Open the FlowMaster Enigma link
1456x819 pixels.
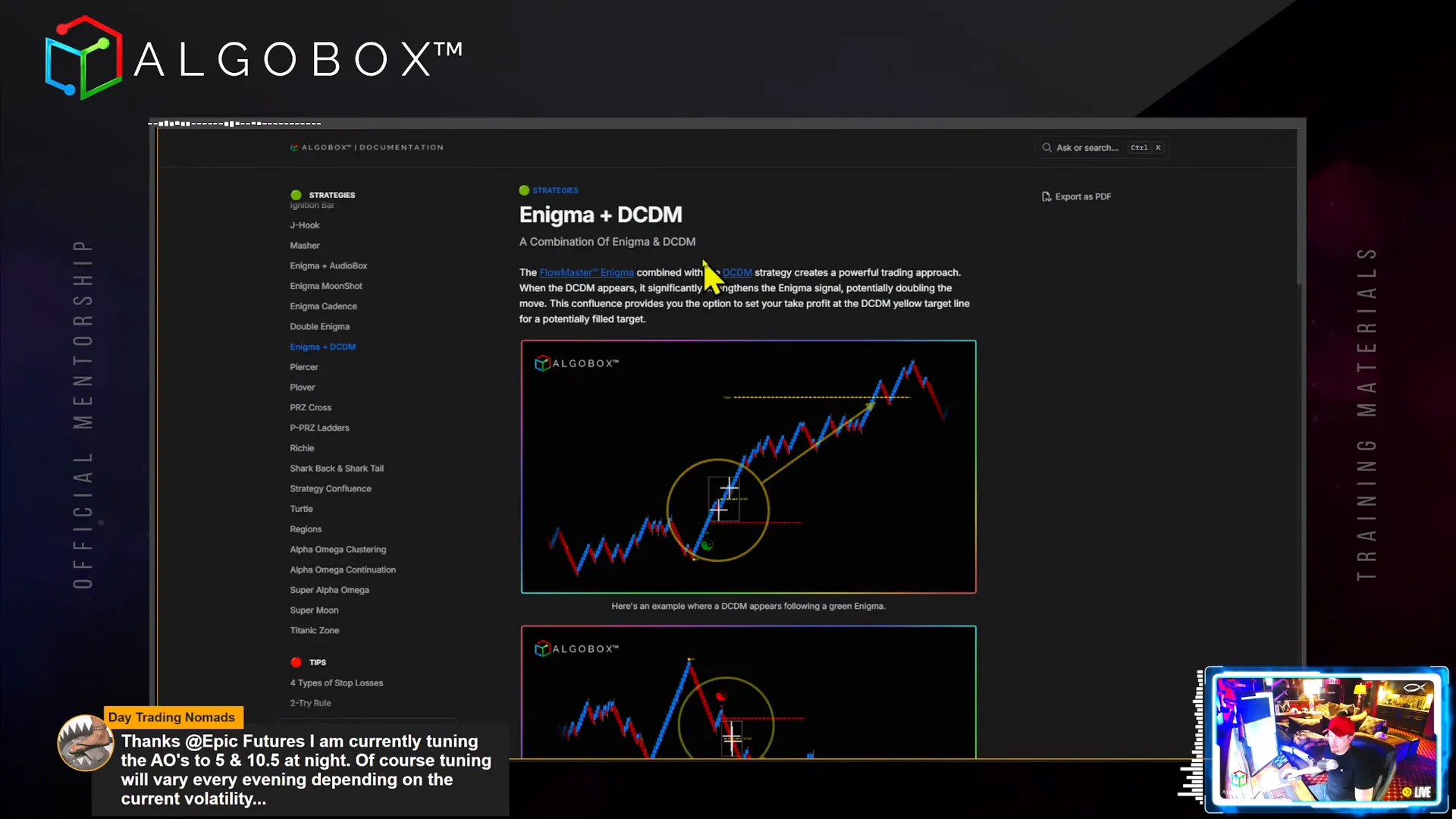tap(586, 272)
